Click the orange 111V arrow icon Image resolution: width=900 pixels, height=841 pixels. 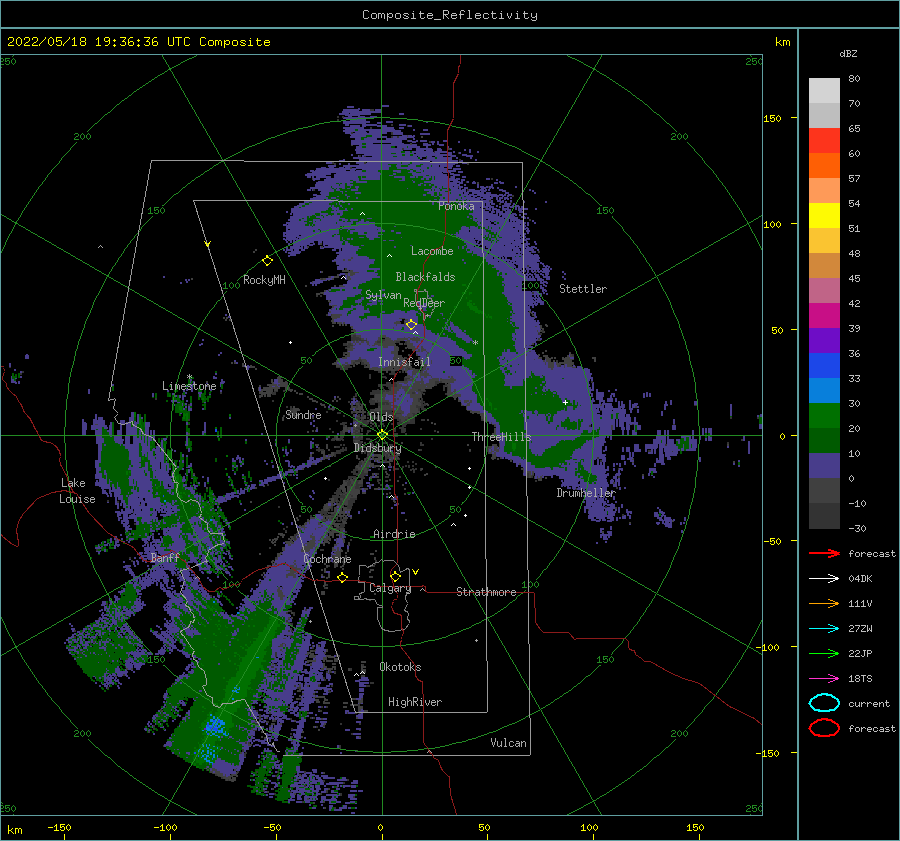coord(824,603)
